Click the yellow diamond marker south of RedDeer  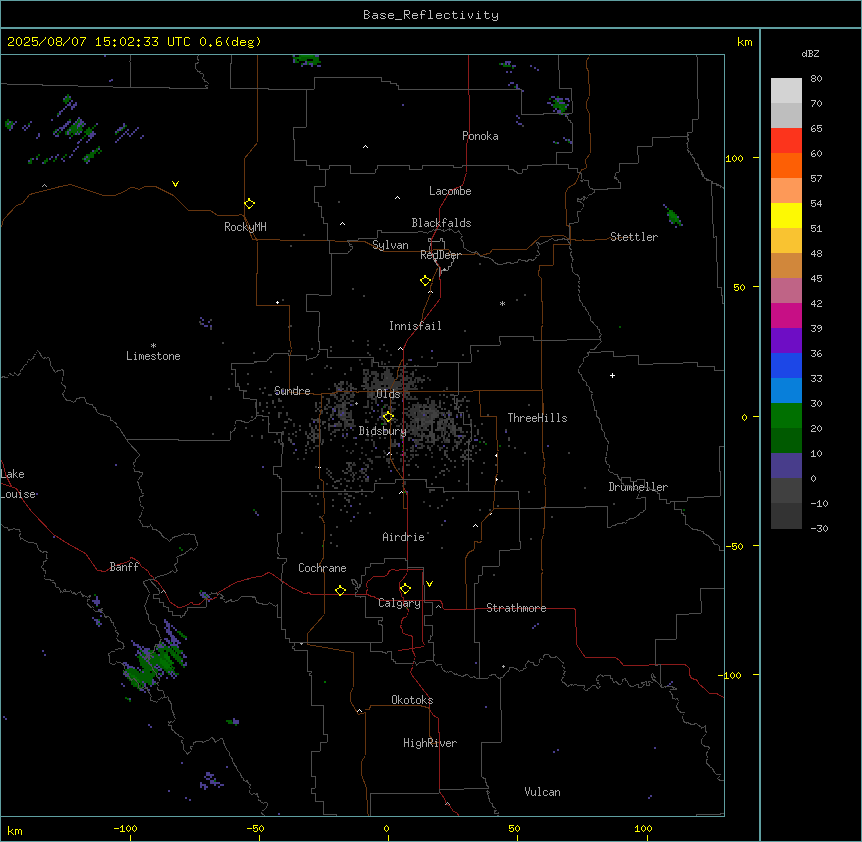[425, 280]
